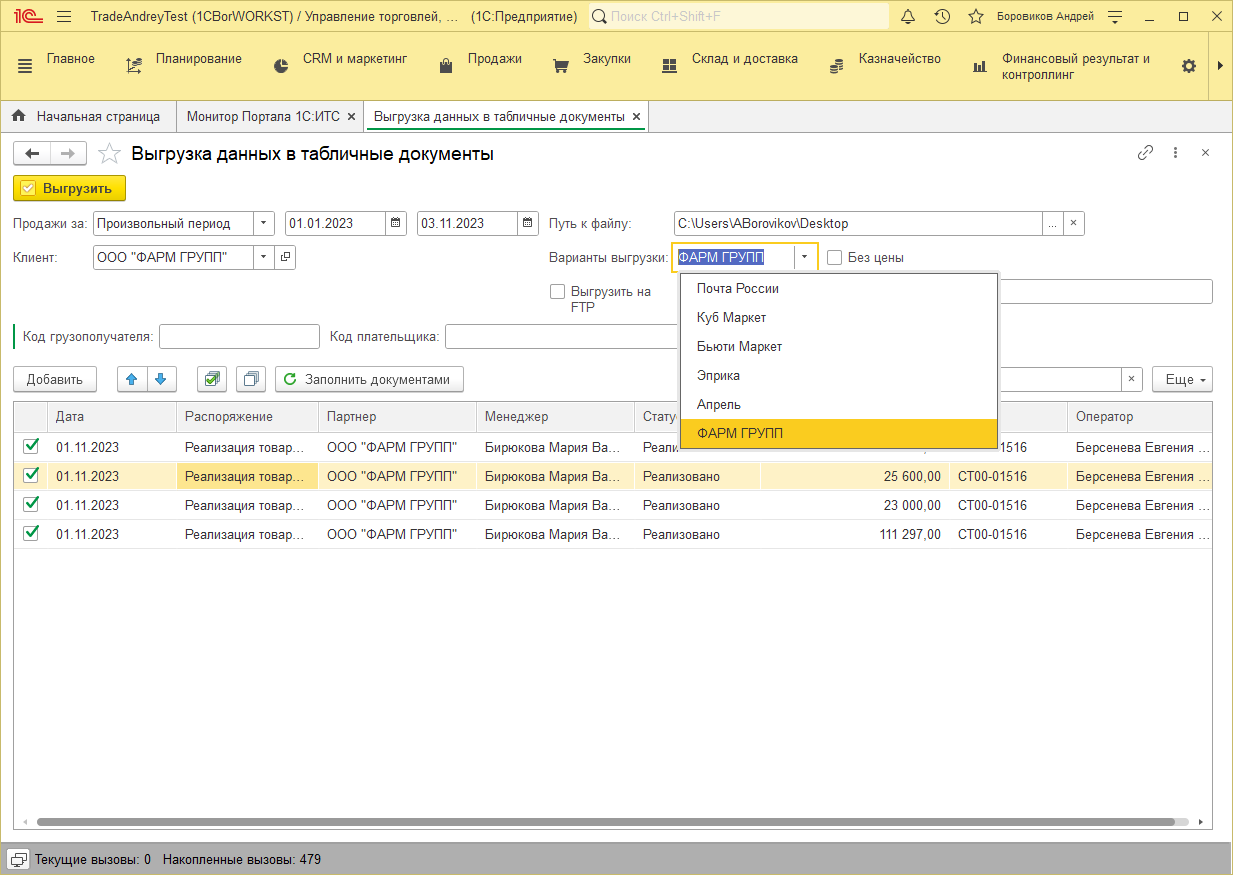Screen dimensions: 1233x875
Task: Click the uncheck all rows icon
Action: (x=250, y=380)
